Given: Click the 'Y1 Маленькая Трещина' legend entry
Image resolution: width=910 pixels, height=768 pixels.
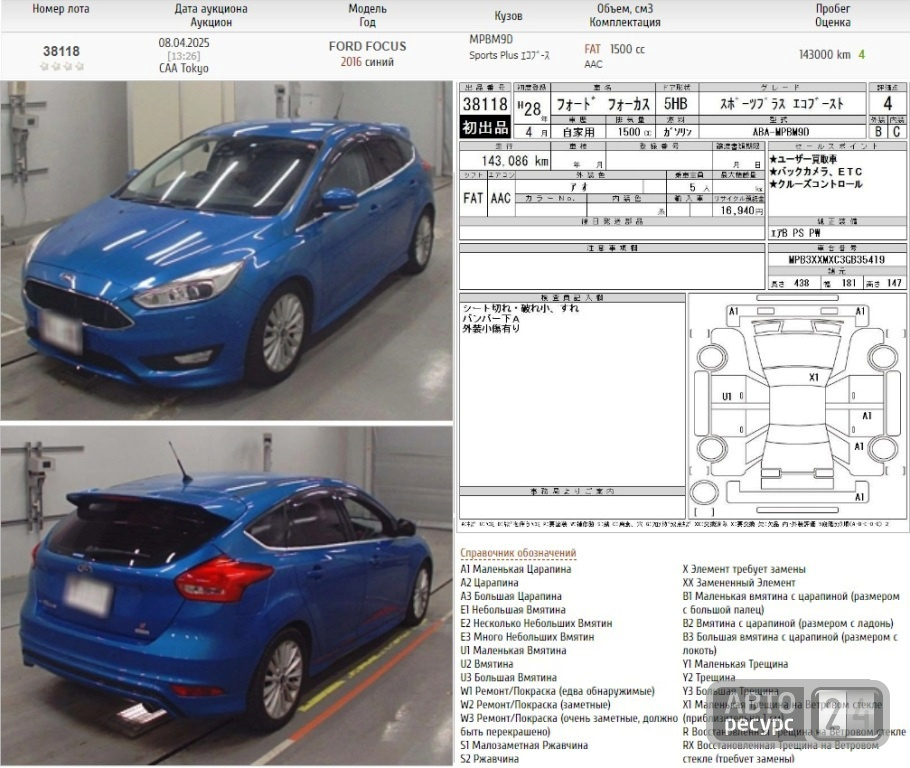Looking at the screenshot, I should tap(735, 664).
